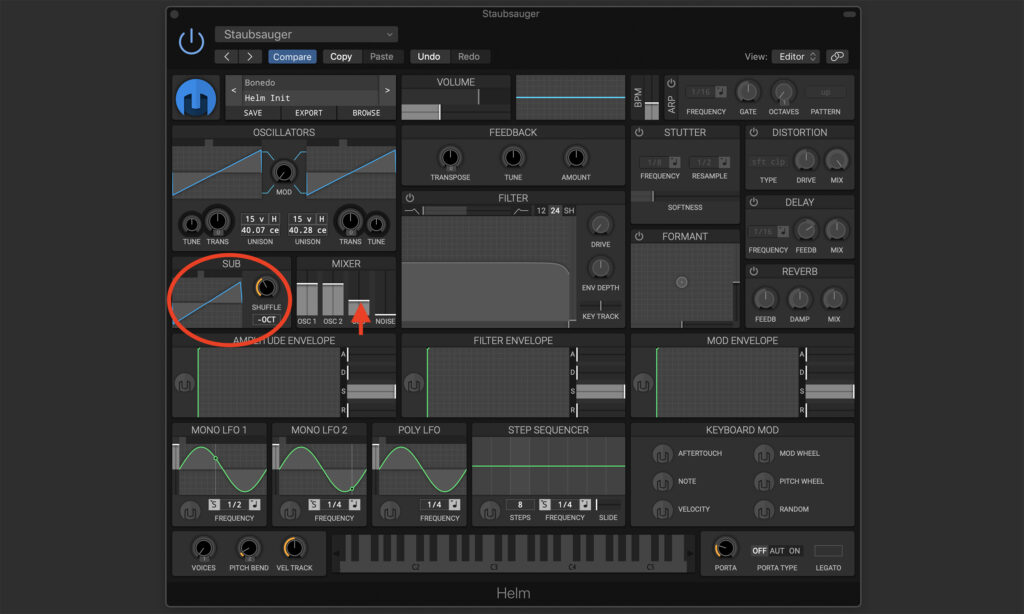Go to next preset with header right arrow
1024x614 pixels.
(x=249, y=57)
